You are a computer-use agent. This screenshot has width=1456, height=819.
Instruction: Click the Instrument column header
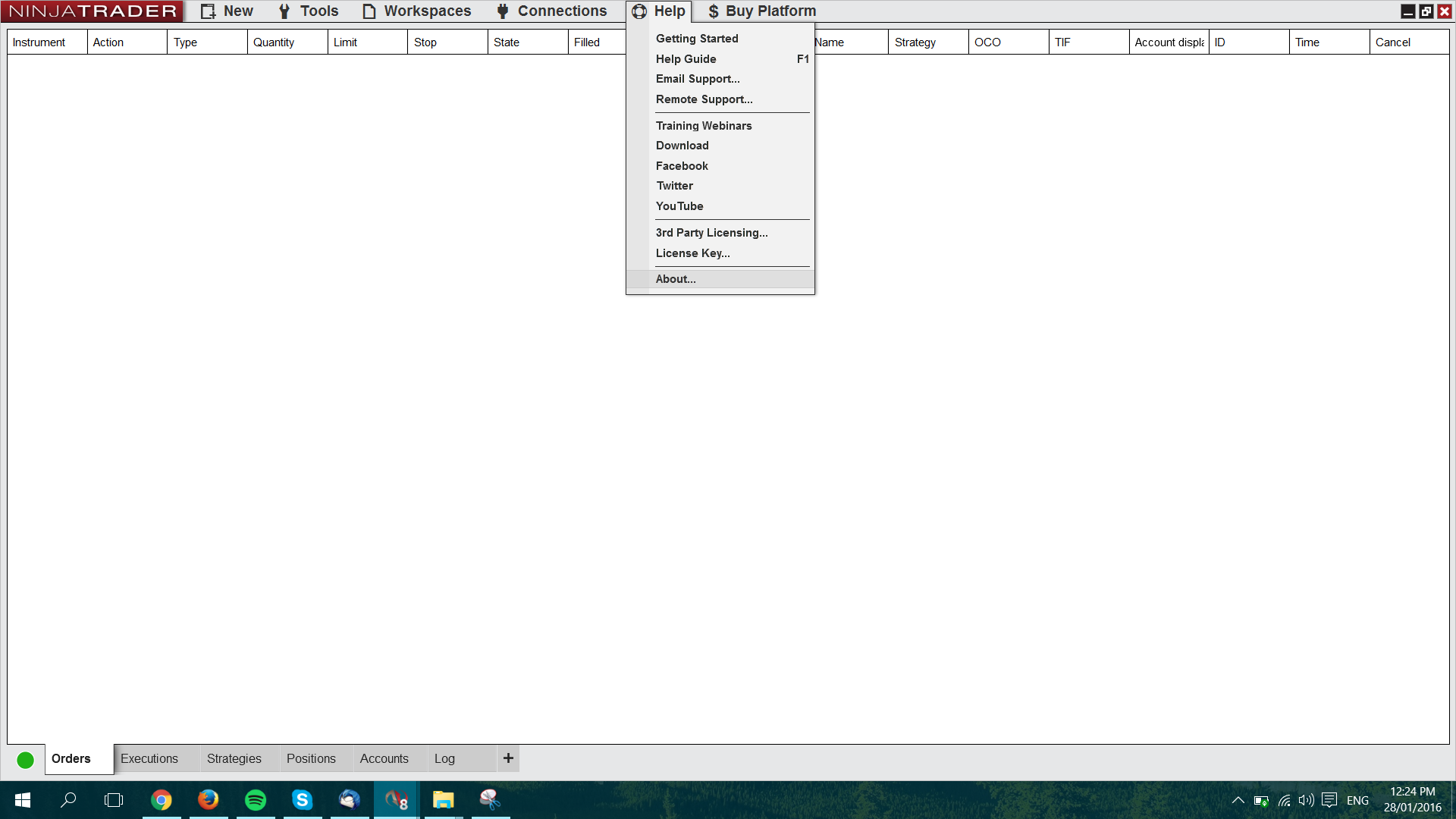[x=47, y=42]
